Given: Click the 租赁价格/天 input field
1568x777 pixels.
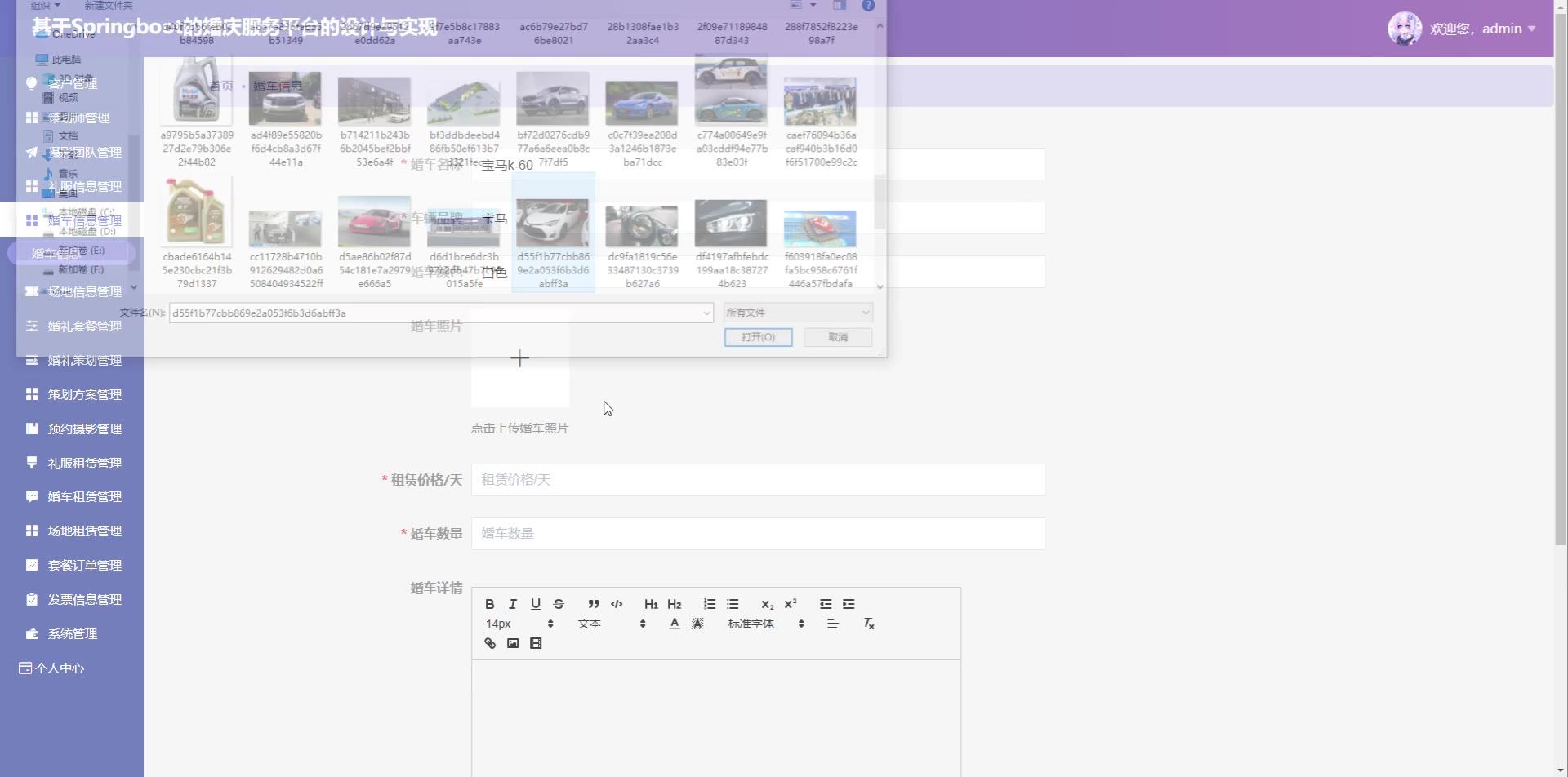Looking at the screenshot, I should [758, 480].
